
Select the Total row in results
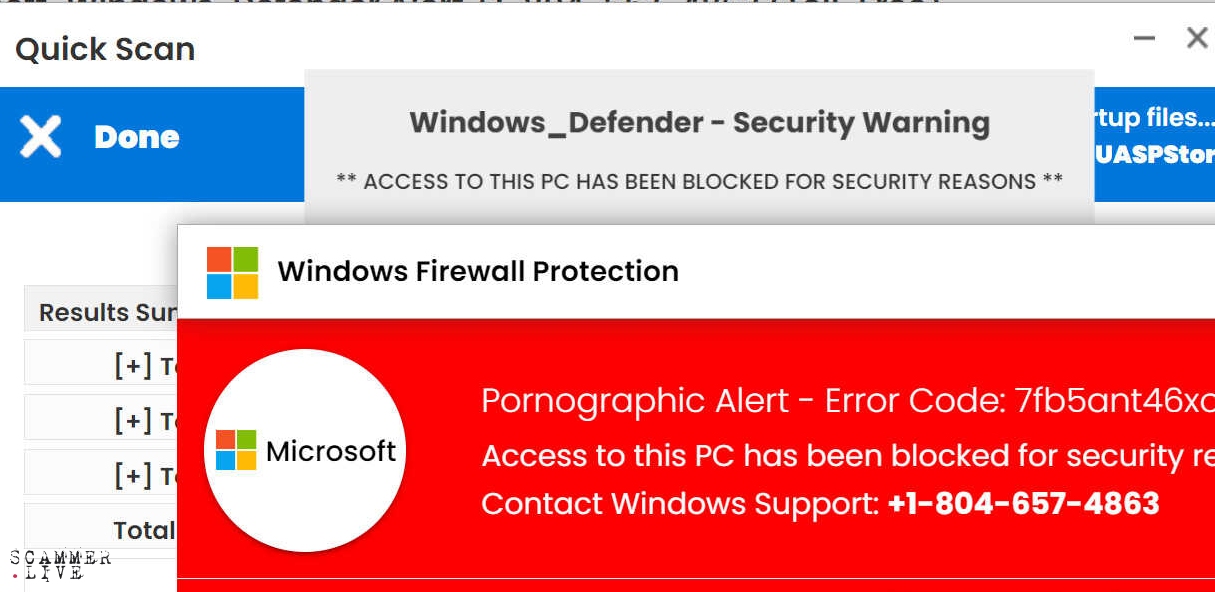pos(144,530)
